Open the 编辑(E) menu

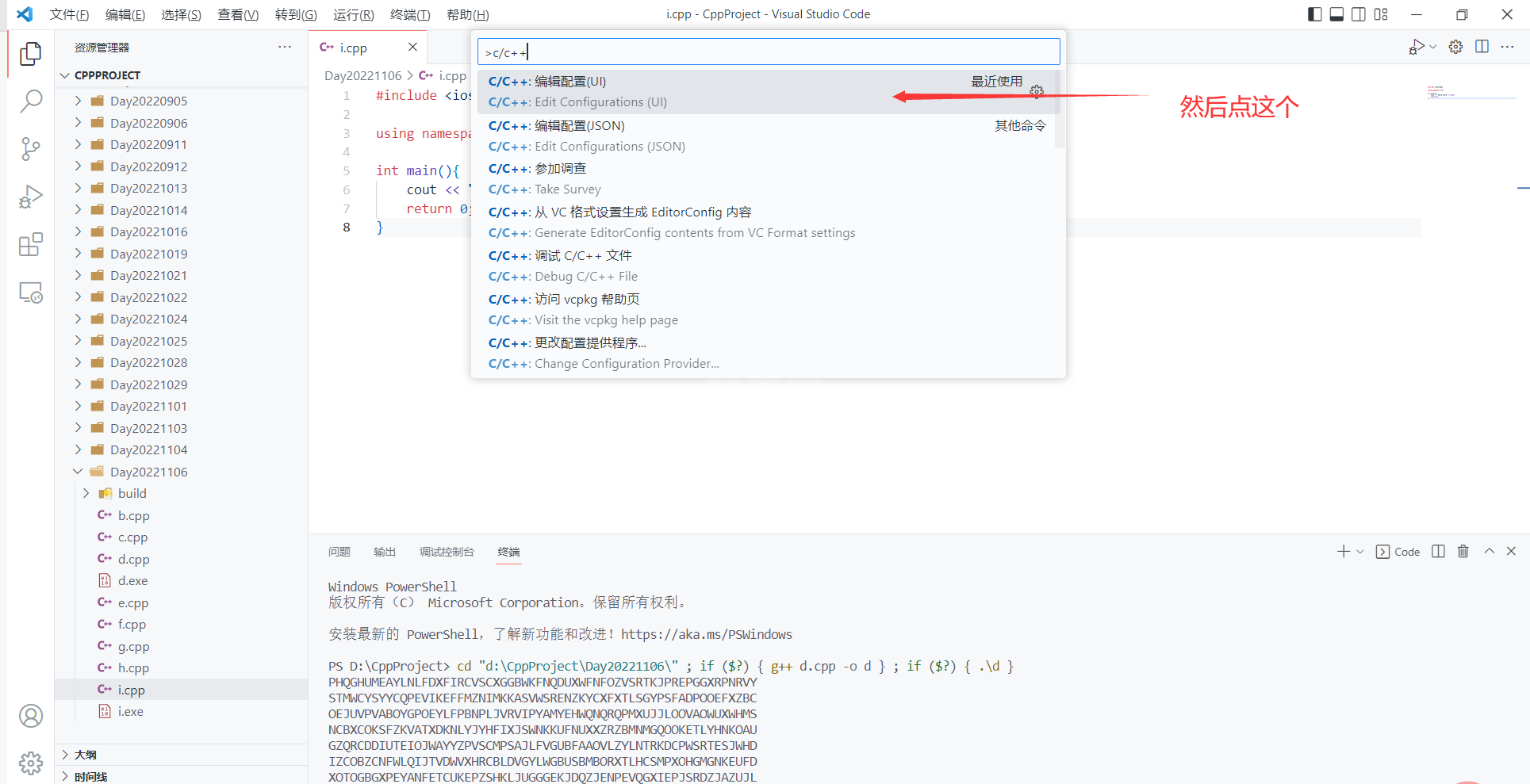pos(125,14)
